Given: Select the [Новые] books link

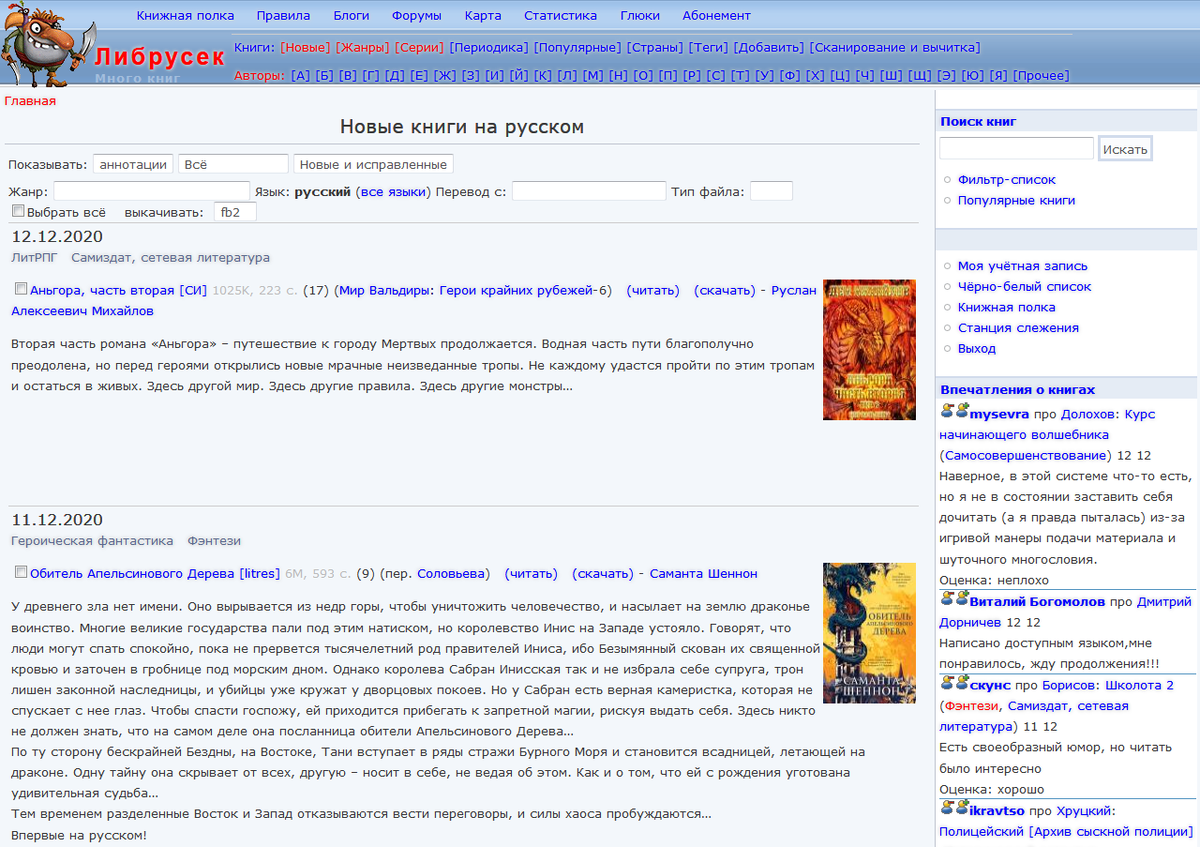Looking at the screenshot, I should (x=305, y=47).
